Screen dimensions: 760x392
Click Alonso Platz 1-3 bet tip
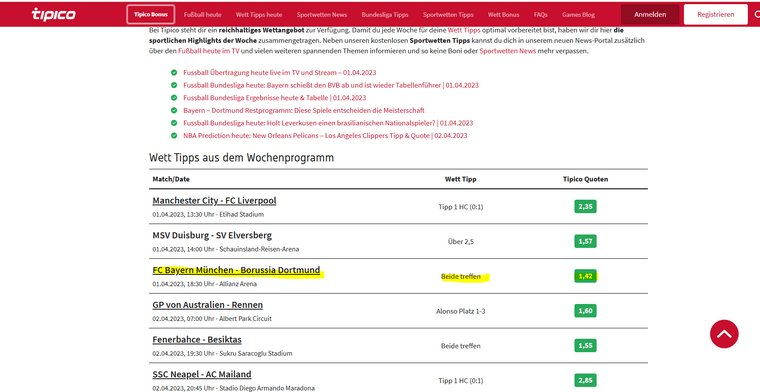(460, 311)
